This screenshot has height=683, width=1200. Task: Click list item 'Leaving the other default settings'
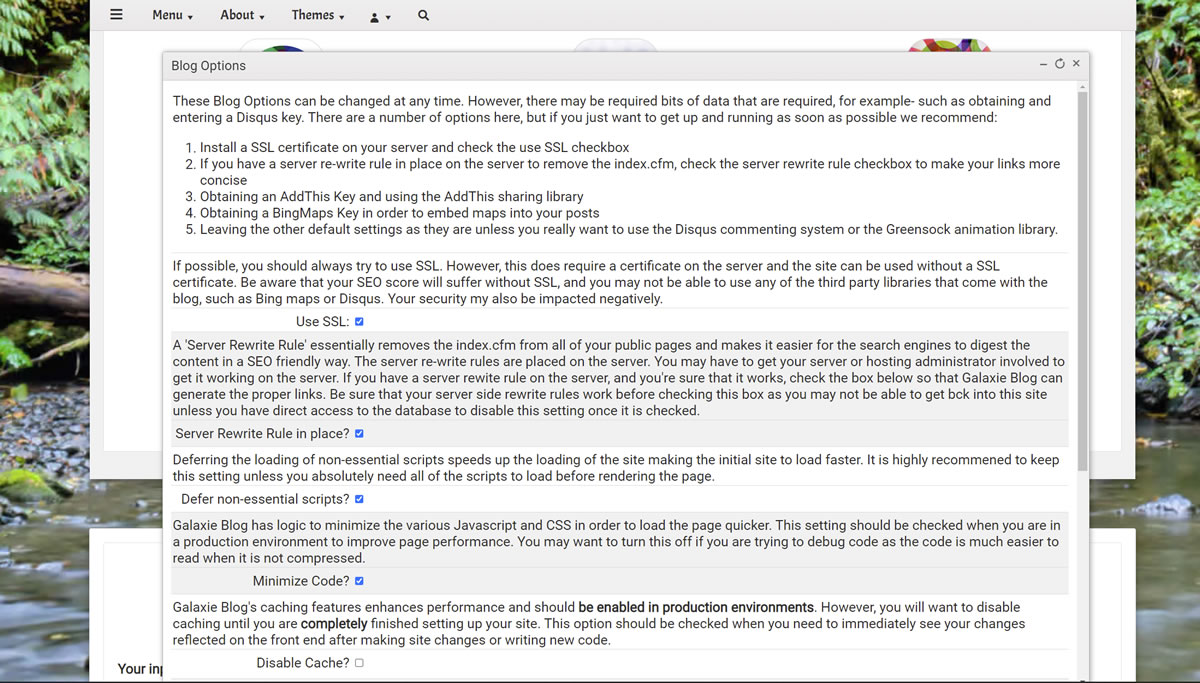(628, 229)
